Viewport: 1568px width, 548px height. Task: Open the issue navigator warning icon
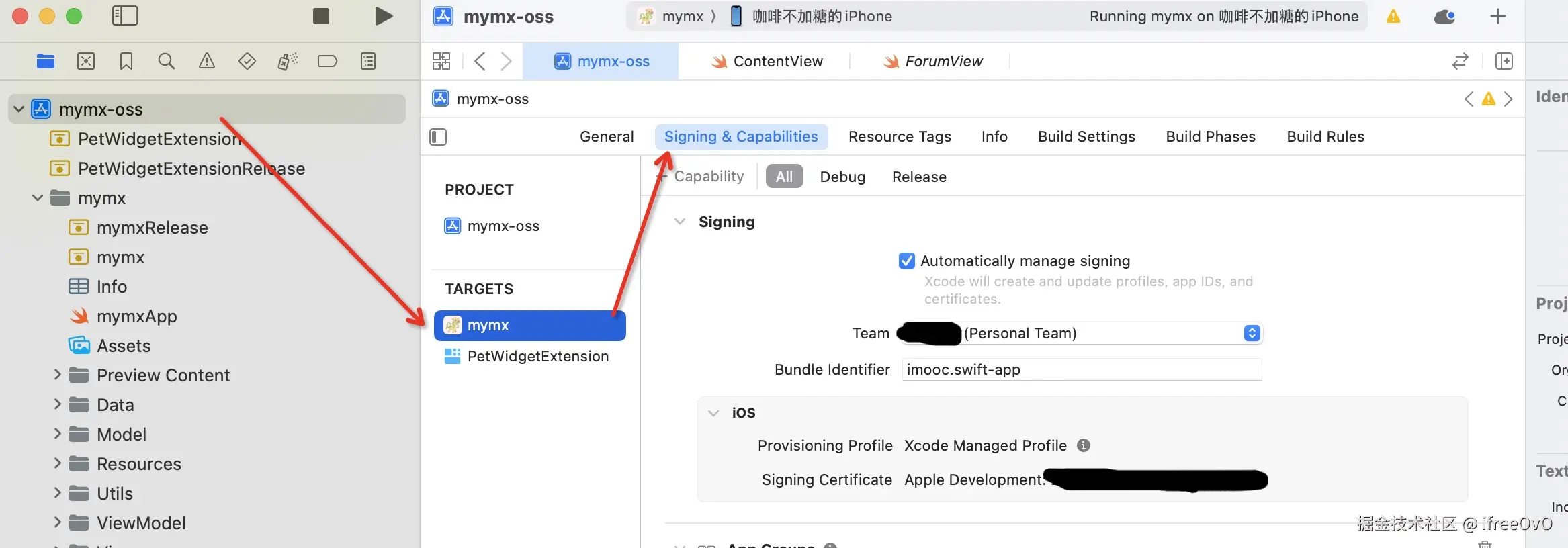pos(207,62)
